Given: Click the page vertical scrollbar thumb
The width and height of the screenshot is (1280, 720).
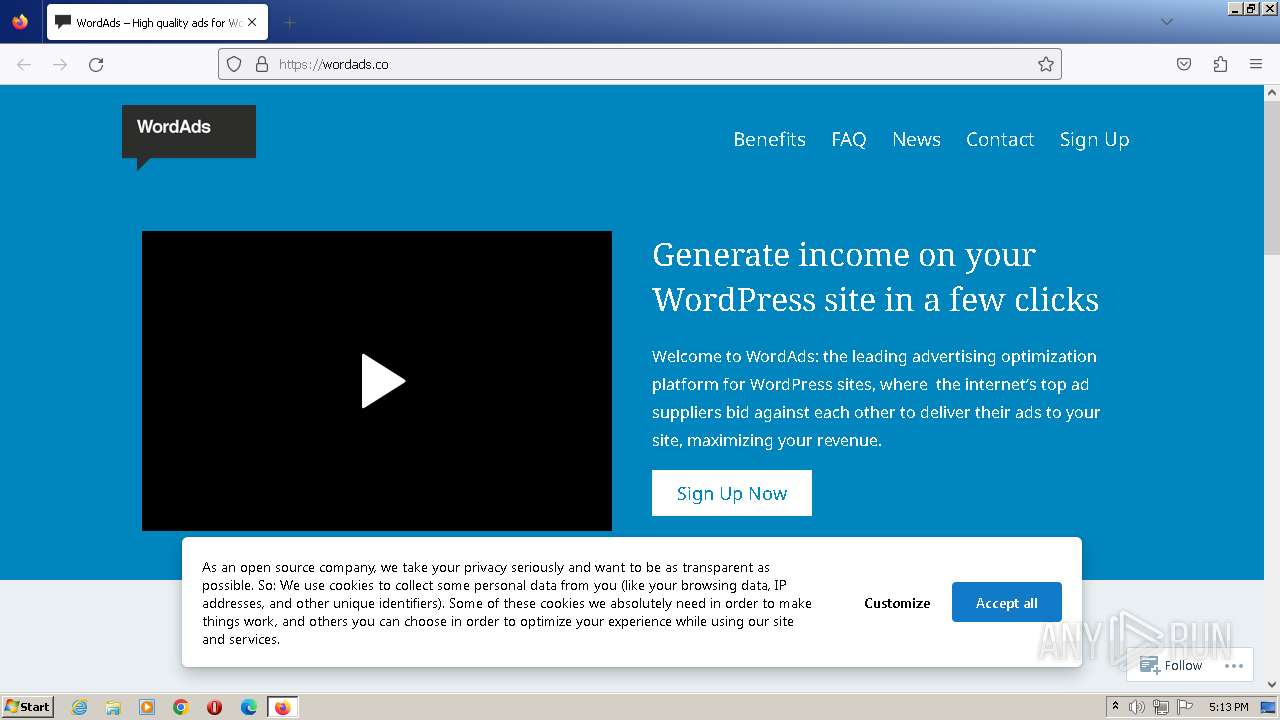Looking at the screenshot, I should (x=1272, y=178).
